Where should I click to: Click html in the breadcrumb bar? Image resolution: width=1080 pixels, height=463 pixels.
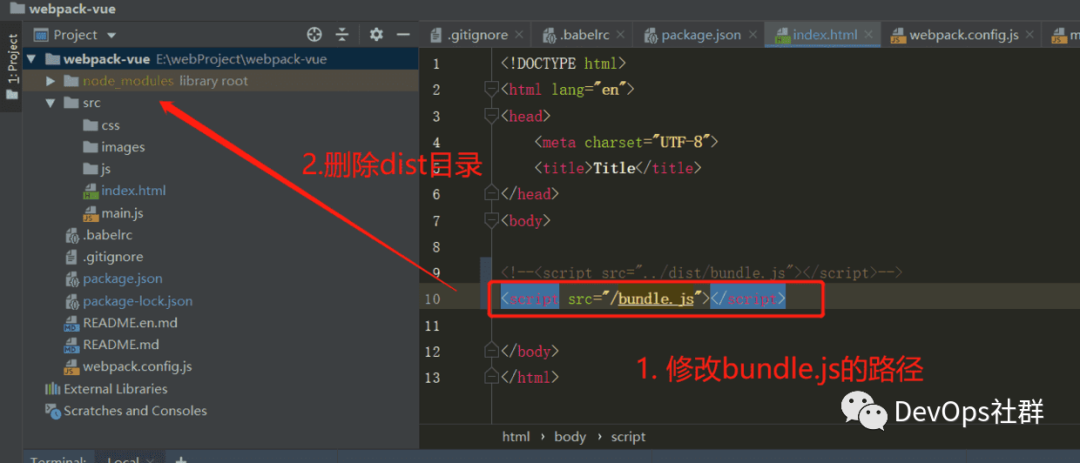click(x=516, y=437)
